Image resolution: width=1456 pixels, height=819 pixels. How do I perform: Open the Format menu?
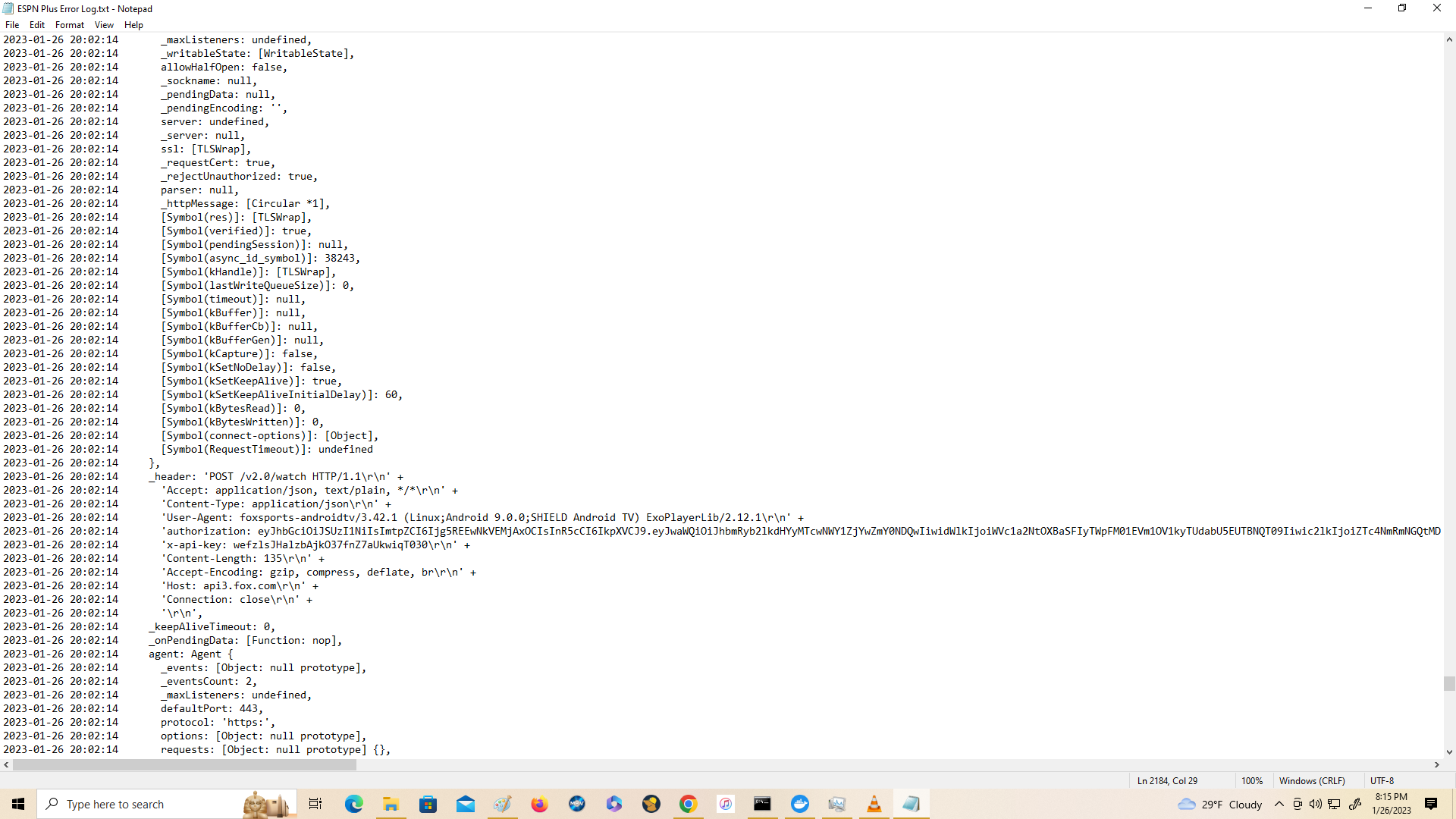[69, 25]
